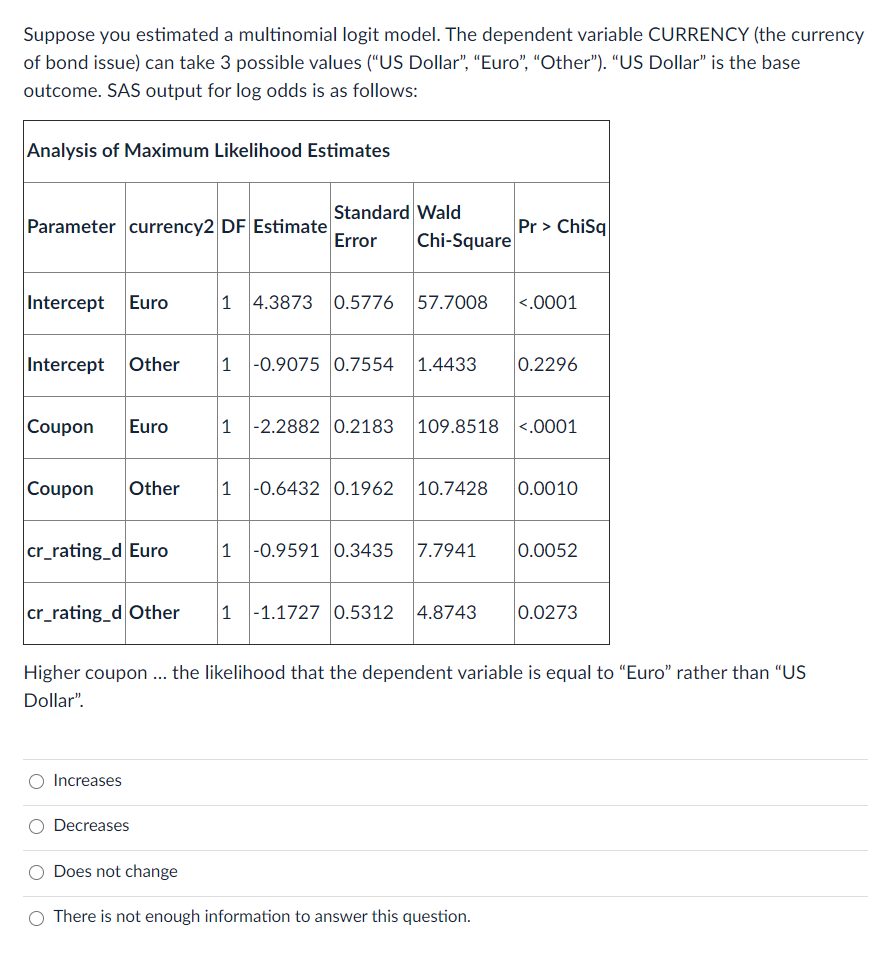Click the cr_rating_d Other table row

300,613
